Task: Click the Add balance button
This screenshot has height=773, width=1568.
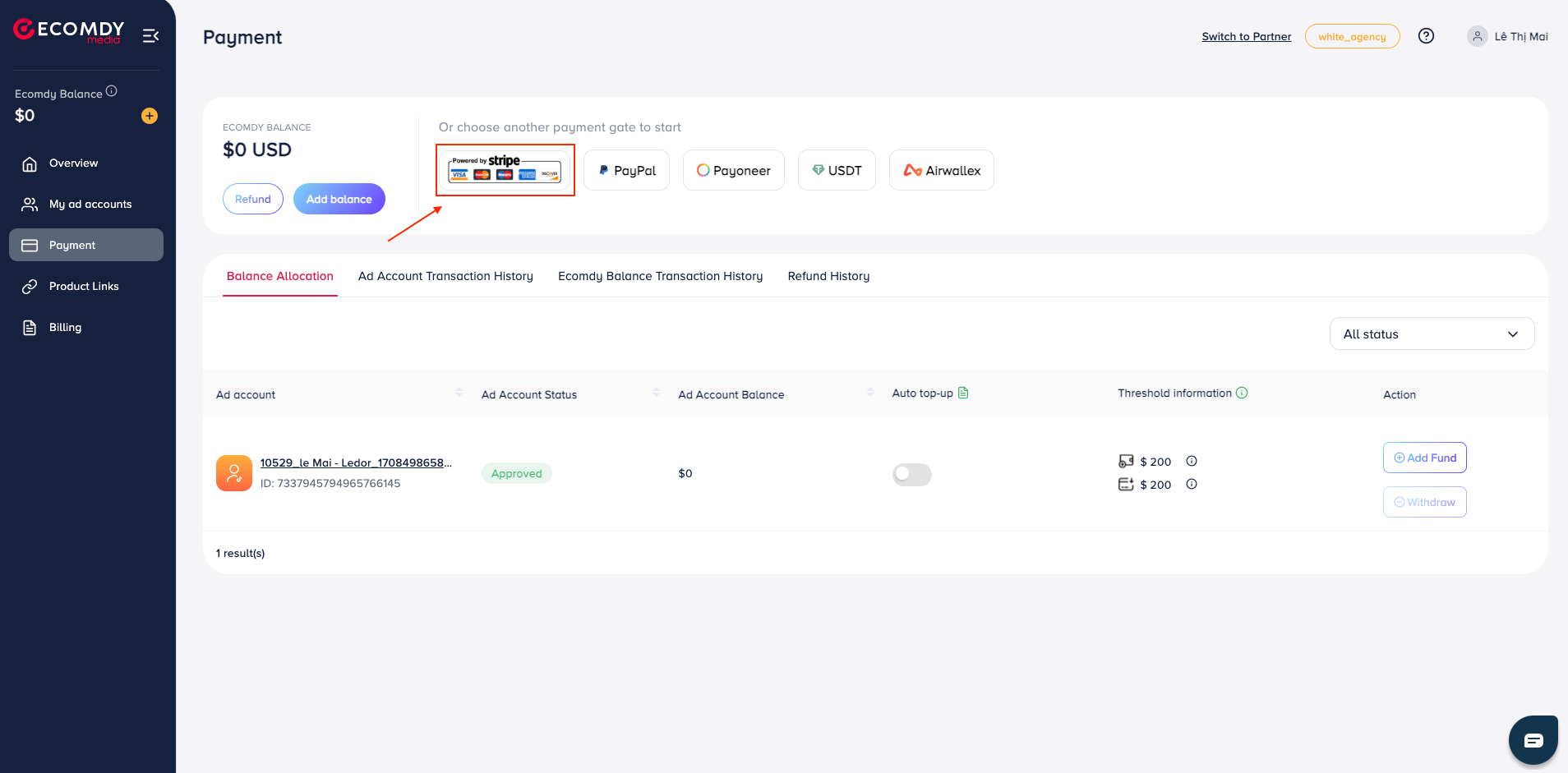Action: click(x=339, y=199)
